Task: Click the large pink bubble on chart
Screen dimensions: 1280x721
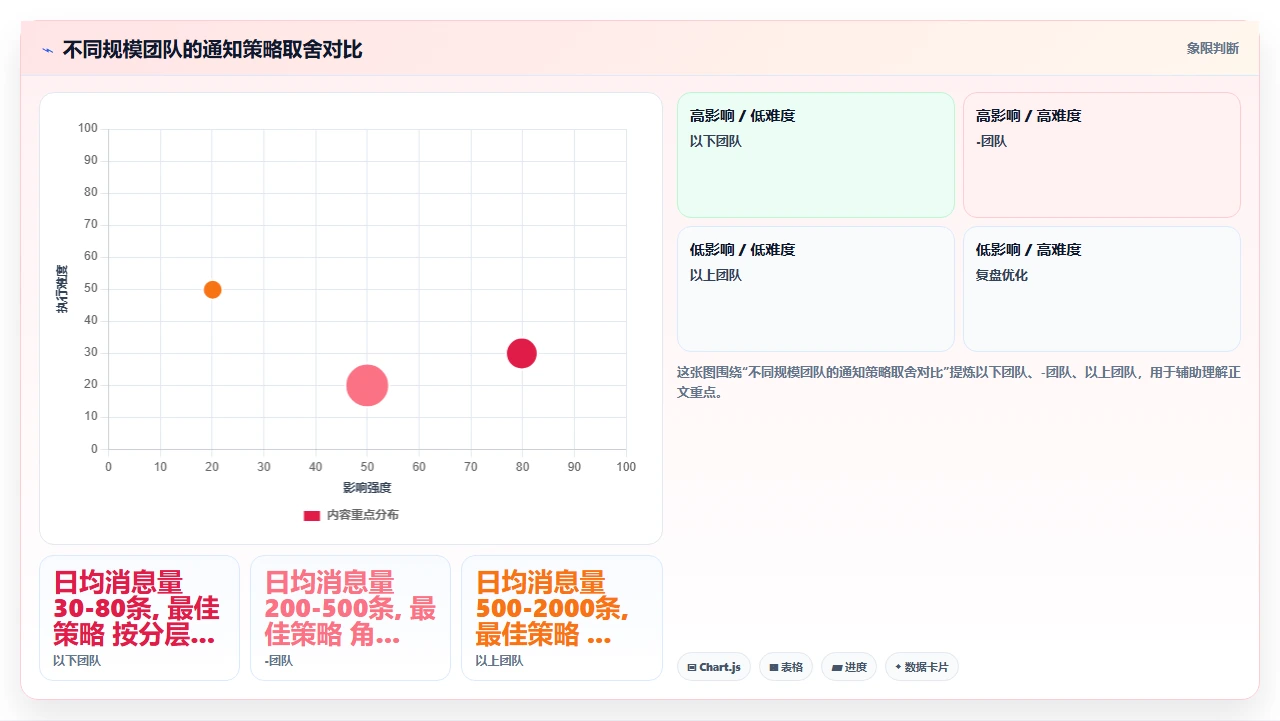Action: [367, 385]
